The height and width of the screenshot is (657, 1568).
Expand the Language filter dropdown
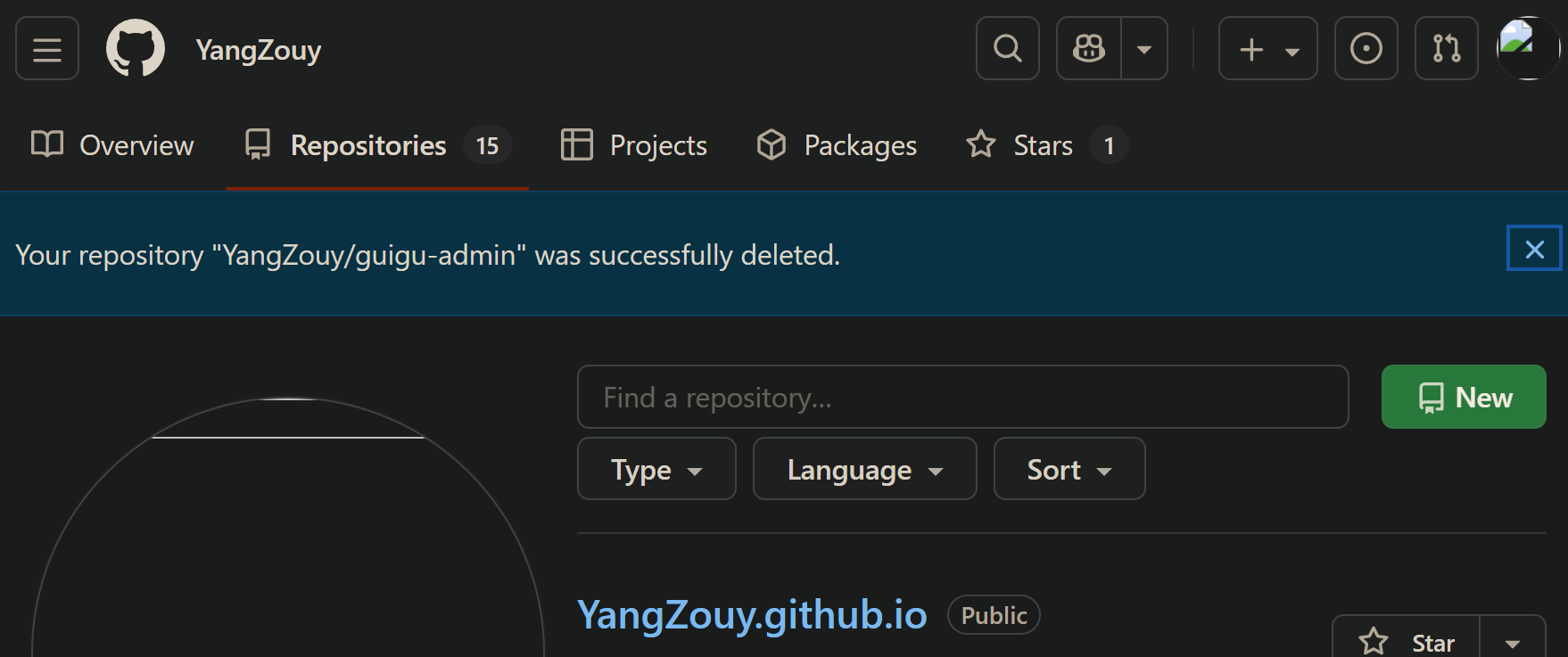tap(864, 469)
